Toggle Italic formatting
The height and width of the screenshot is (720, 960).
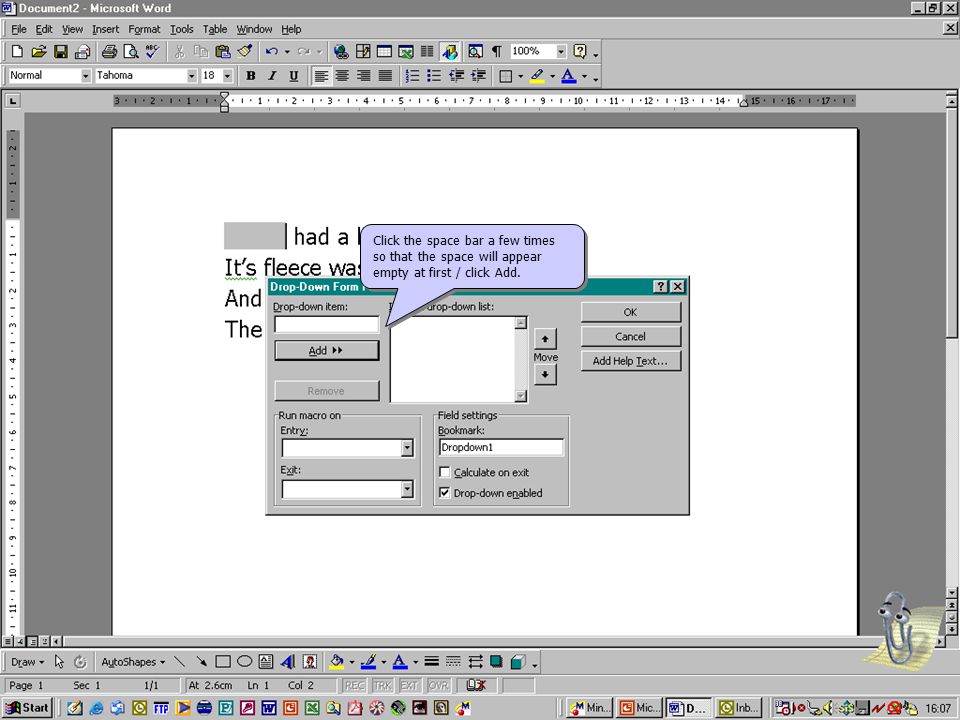coord(272,75)
